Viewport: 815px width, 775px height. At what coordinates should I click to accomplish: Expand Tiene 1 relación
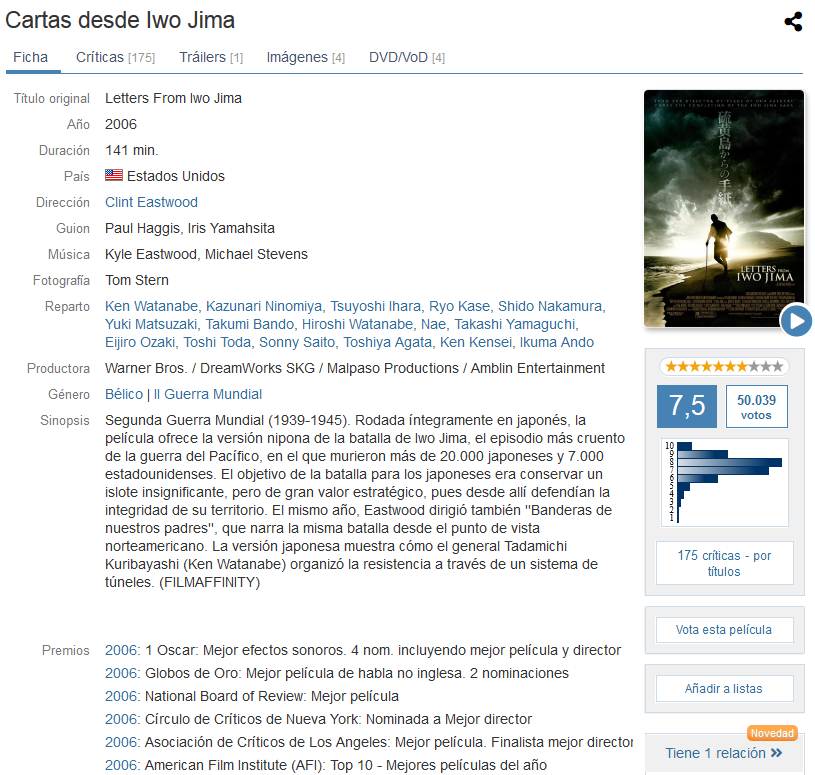coord(724,753)
